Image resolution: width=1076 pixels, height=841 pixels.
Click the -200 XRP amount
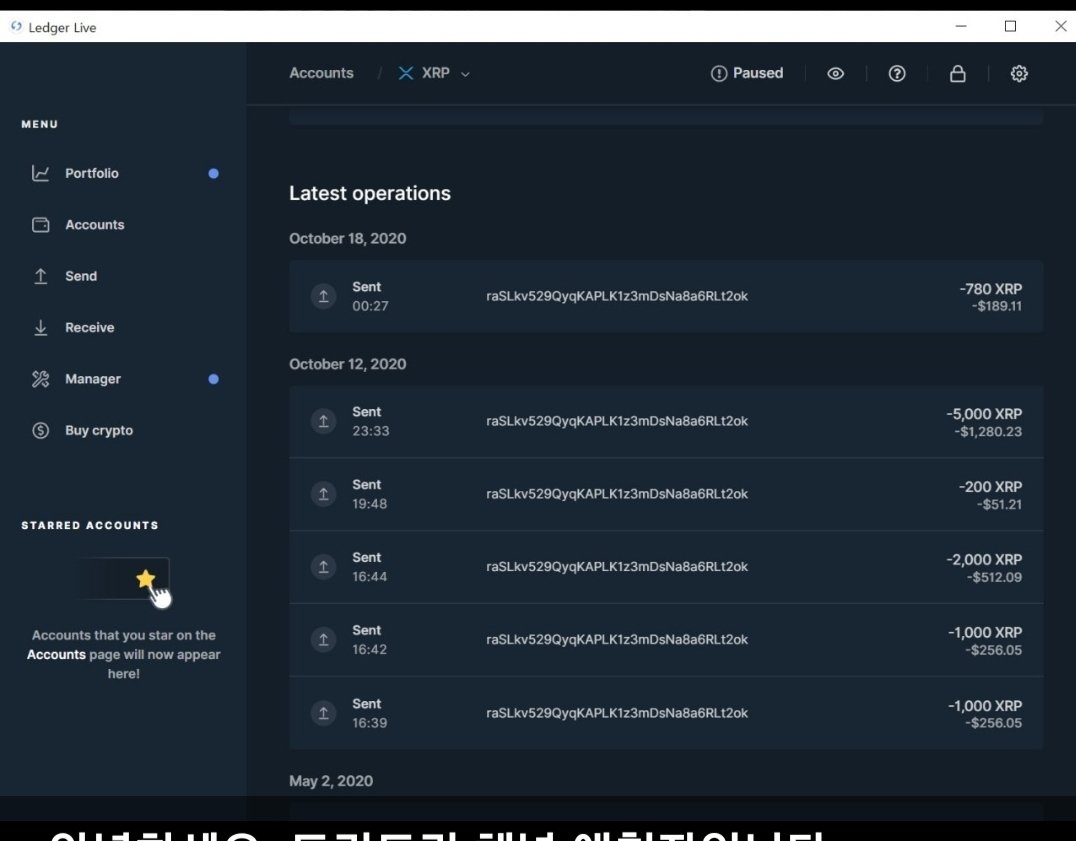(990, 486)
